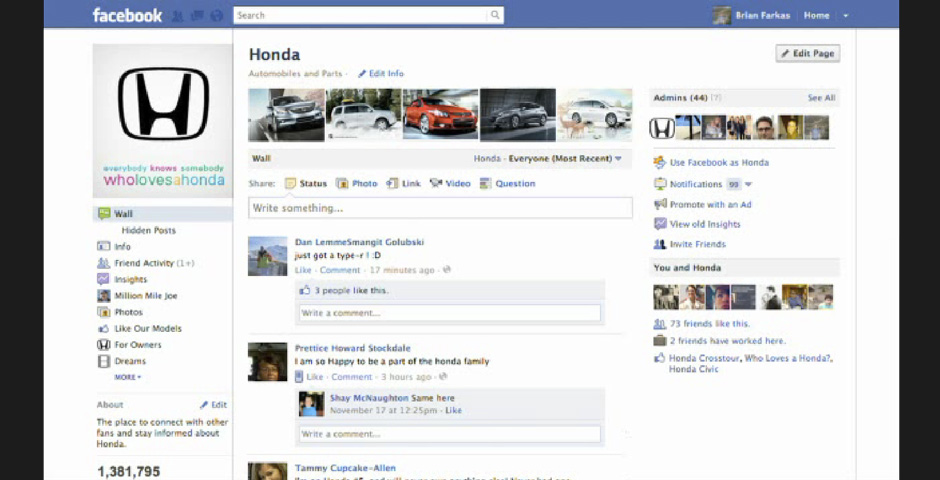Image resolution: width=940 pixels, height=480 pixels.
Task: Expand the Notifications dropdown arrow
Action: [748, 185]
